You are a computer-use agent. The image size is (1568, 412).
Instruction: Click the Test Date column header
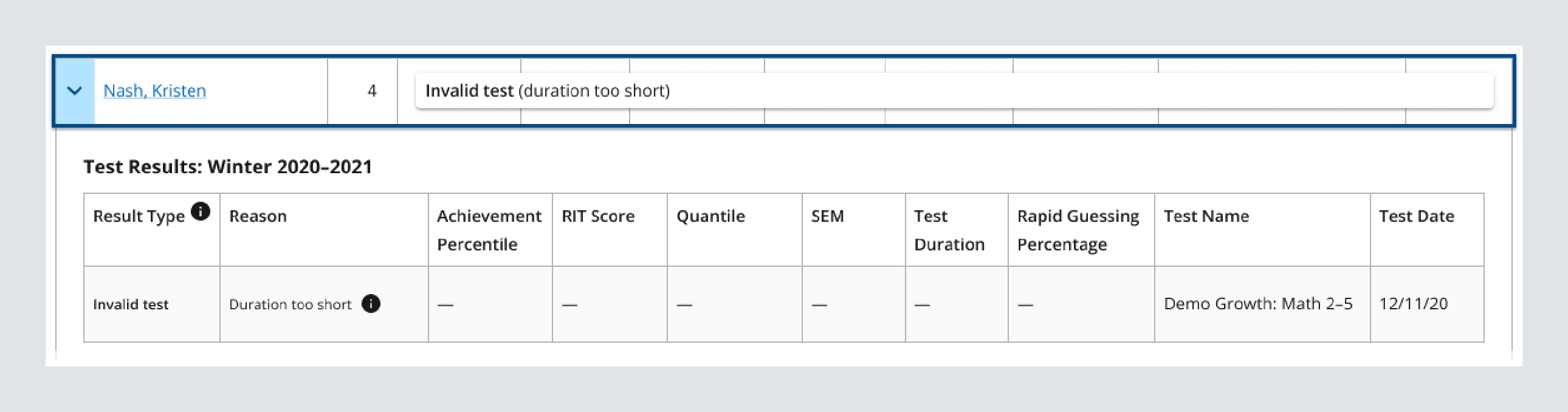pos(1416,217)
